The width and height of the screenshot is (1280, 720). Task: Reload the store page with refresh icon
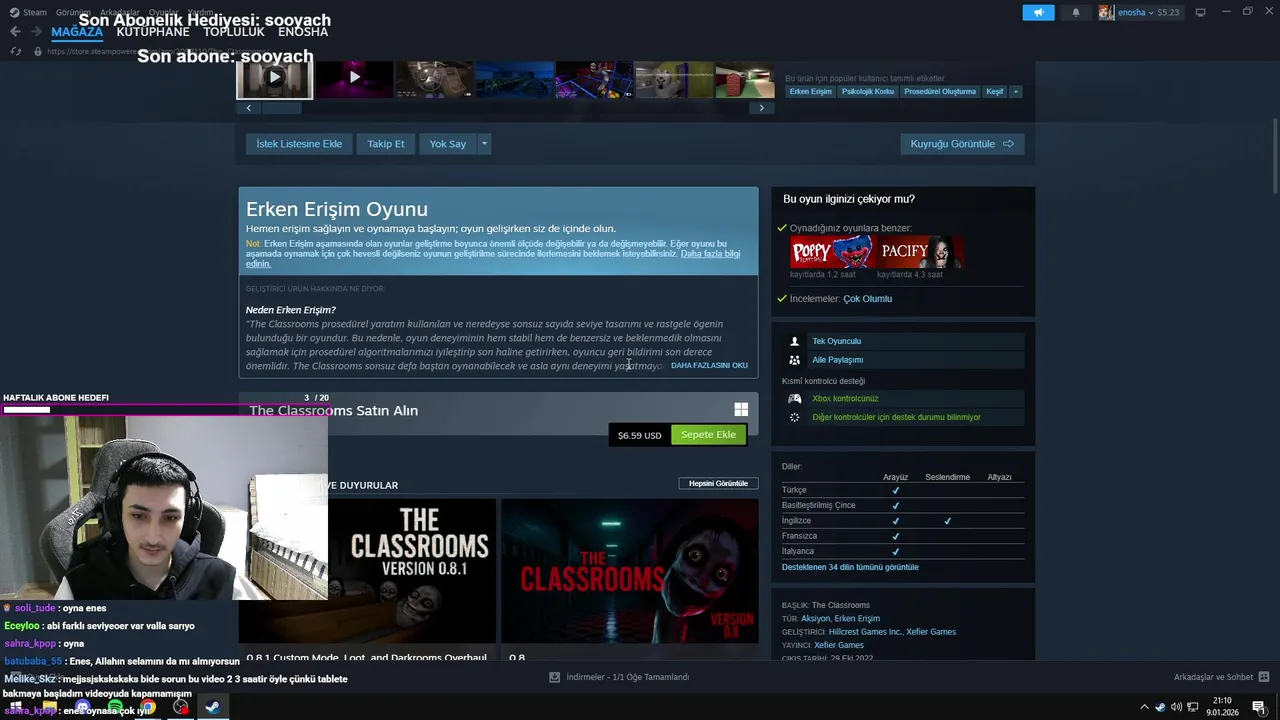[x=15, y=51]
